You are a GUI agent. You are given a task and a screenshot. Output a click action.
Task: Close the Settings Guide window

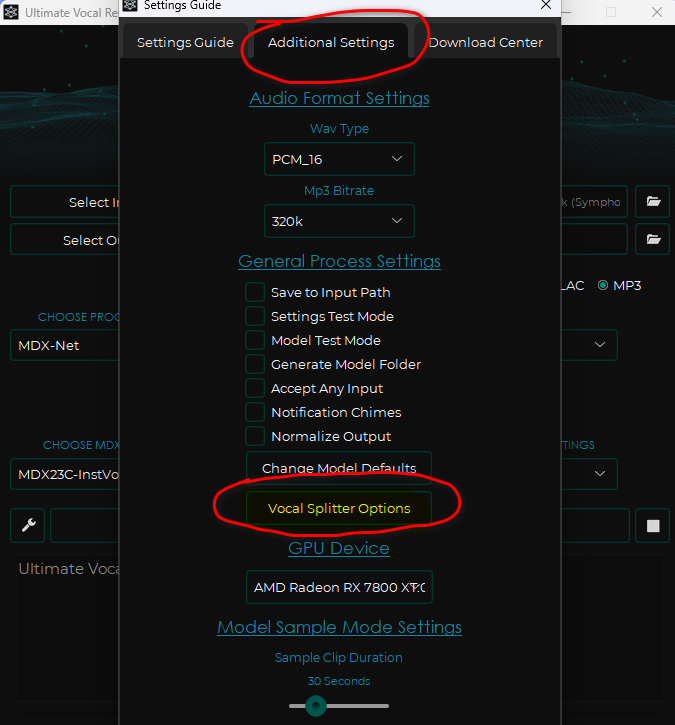point(546,5)
